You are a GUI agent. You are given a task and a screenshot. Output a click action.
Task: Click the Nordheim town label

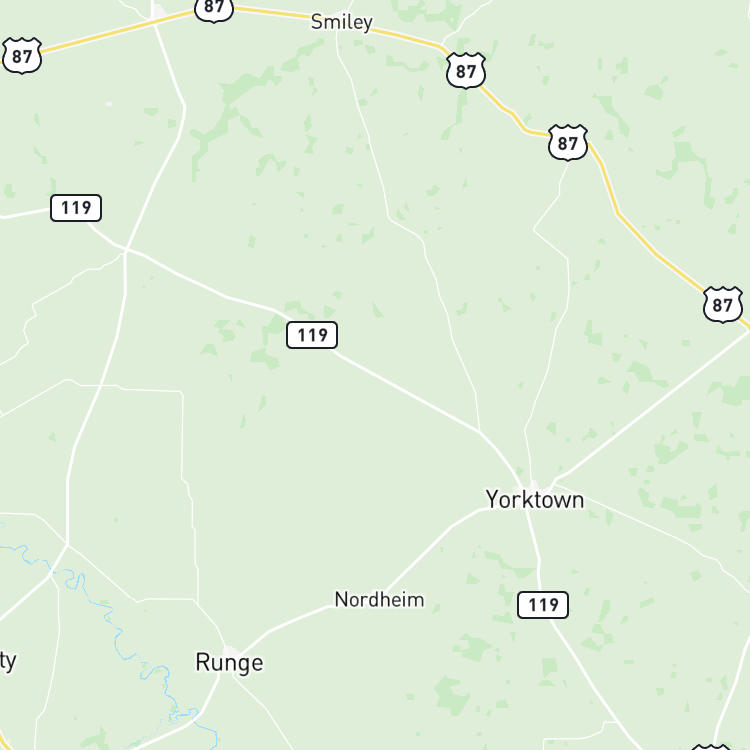[x=379, y=600]
